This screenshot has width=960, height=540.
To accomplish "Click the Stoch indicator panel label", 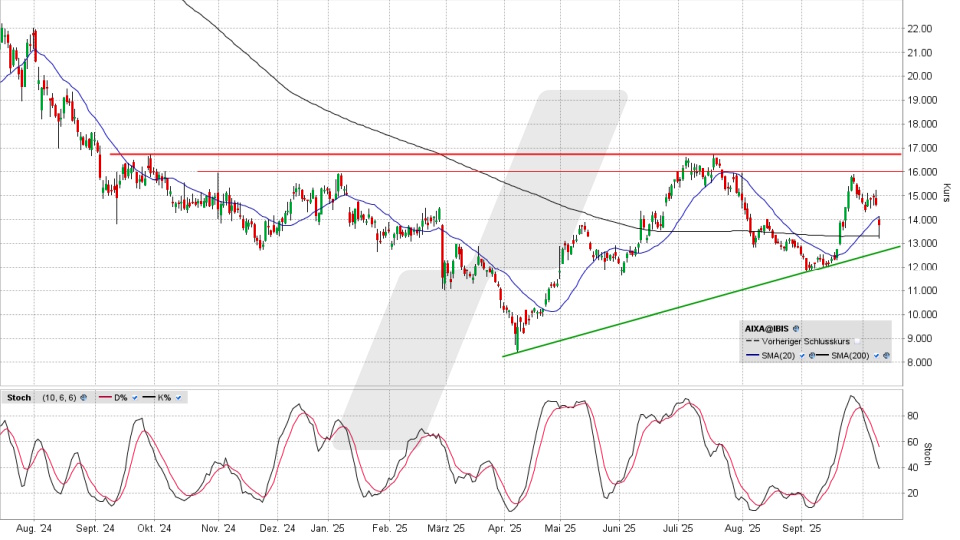I will pos(19,398).
